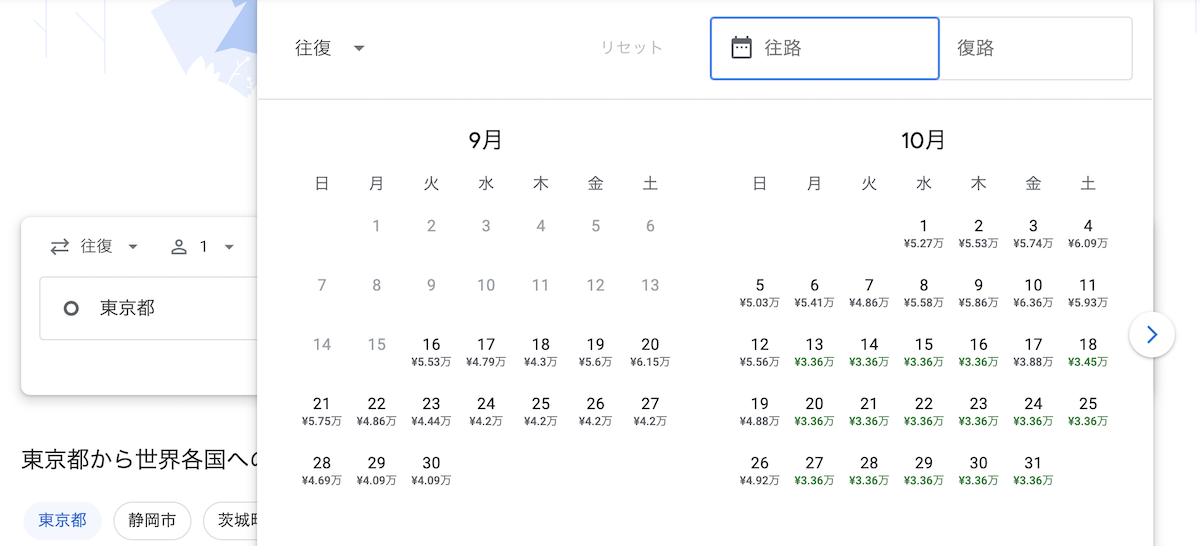Select October 14 date

point(869,352)
